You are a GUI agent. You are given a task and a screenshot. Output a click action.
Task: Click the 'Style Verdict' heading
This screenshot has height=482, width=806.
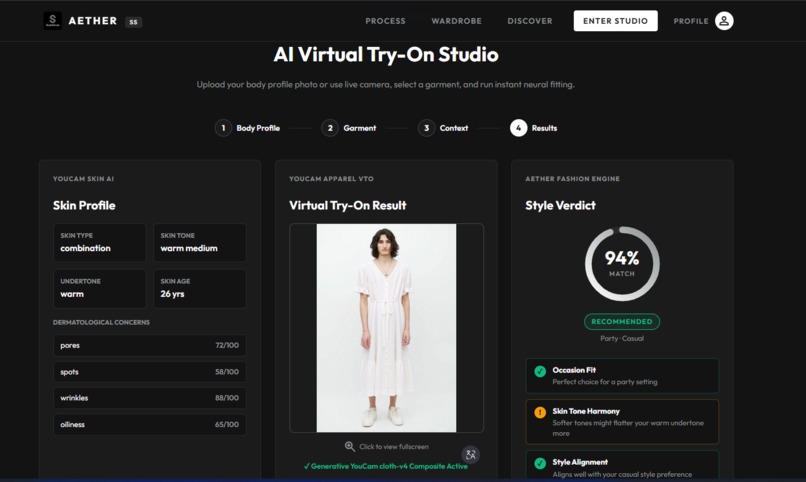(x=560, y=206)
